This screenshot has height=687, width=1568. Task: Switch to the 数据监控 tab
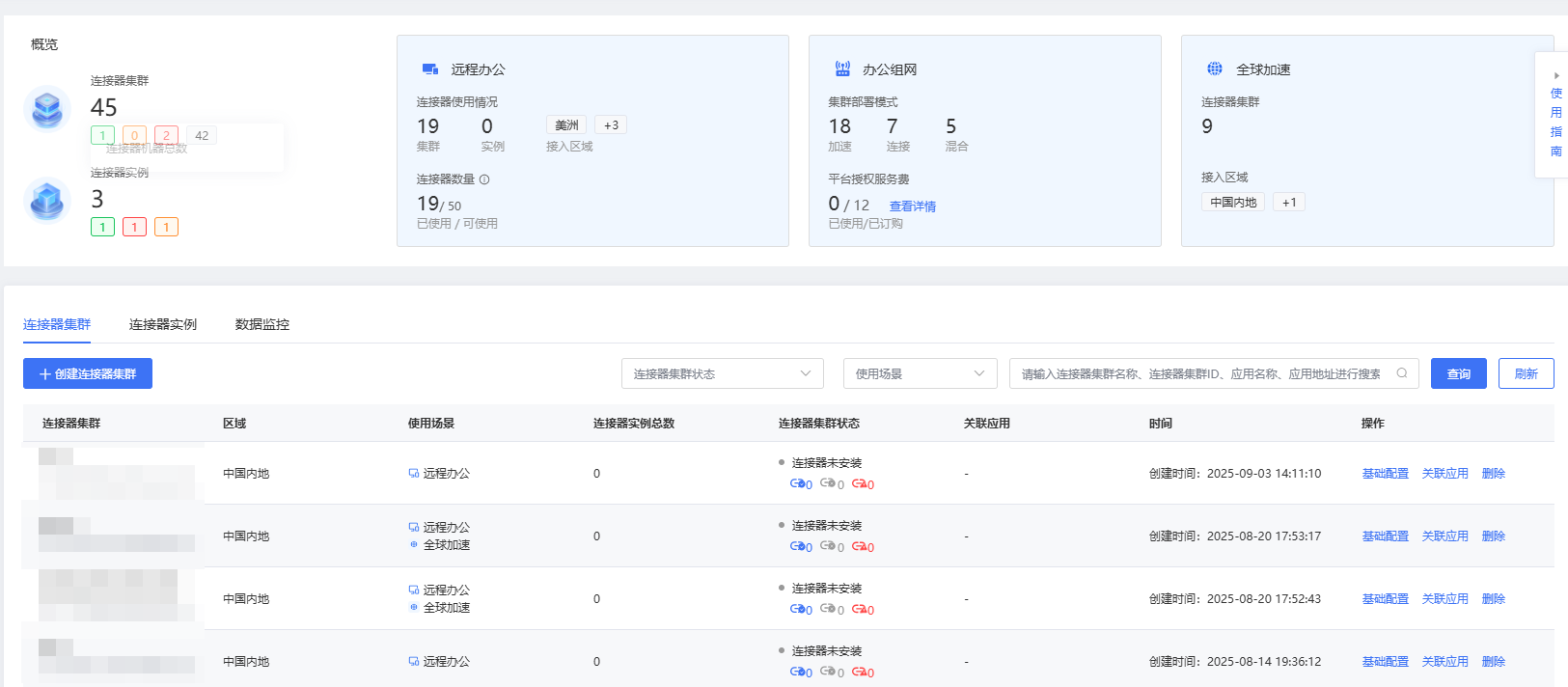[x=262, y=324]
